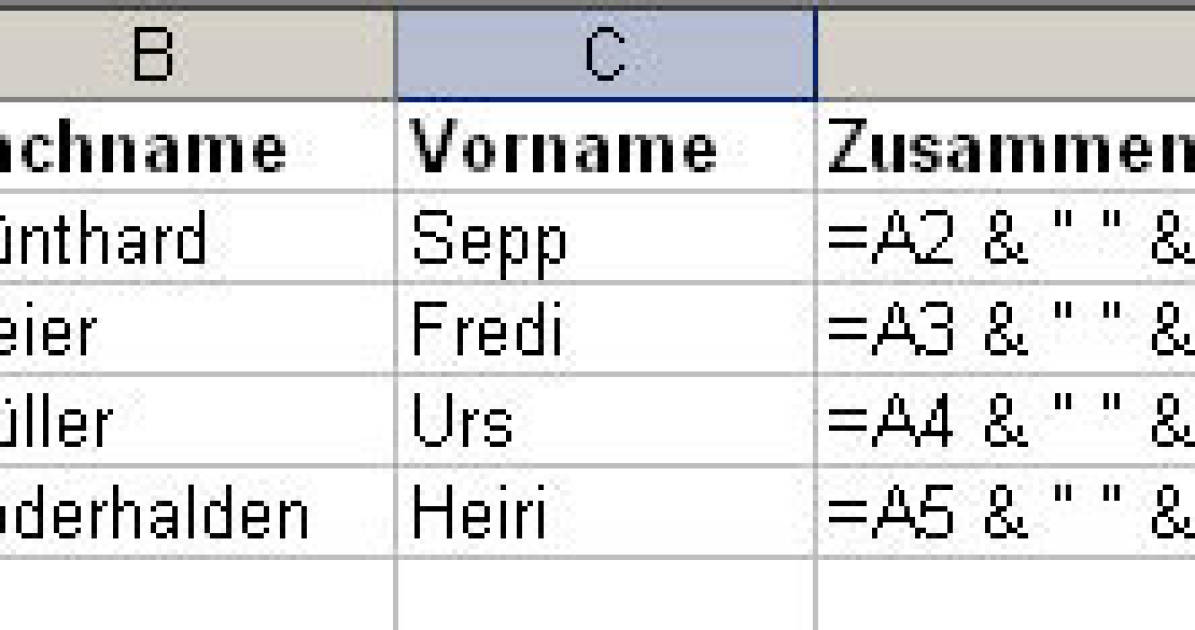Select the surname cell ending in 'derhalden'

[x=197, y=511]
